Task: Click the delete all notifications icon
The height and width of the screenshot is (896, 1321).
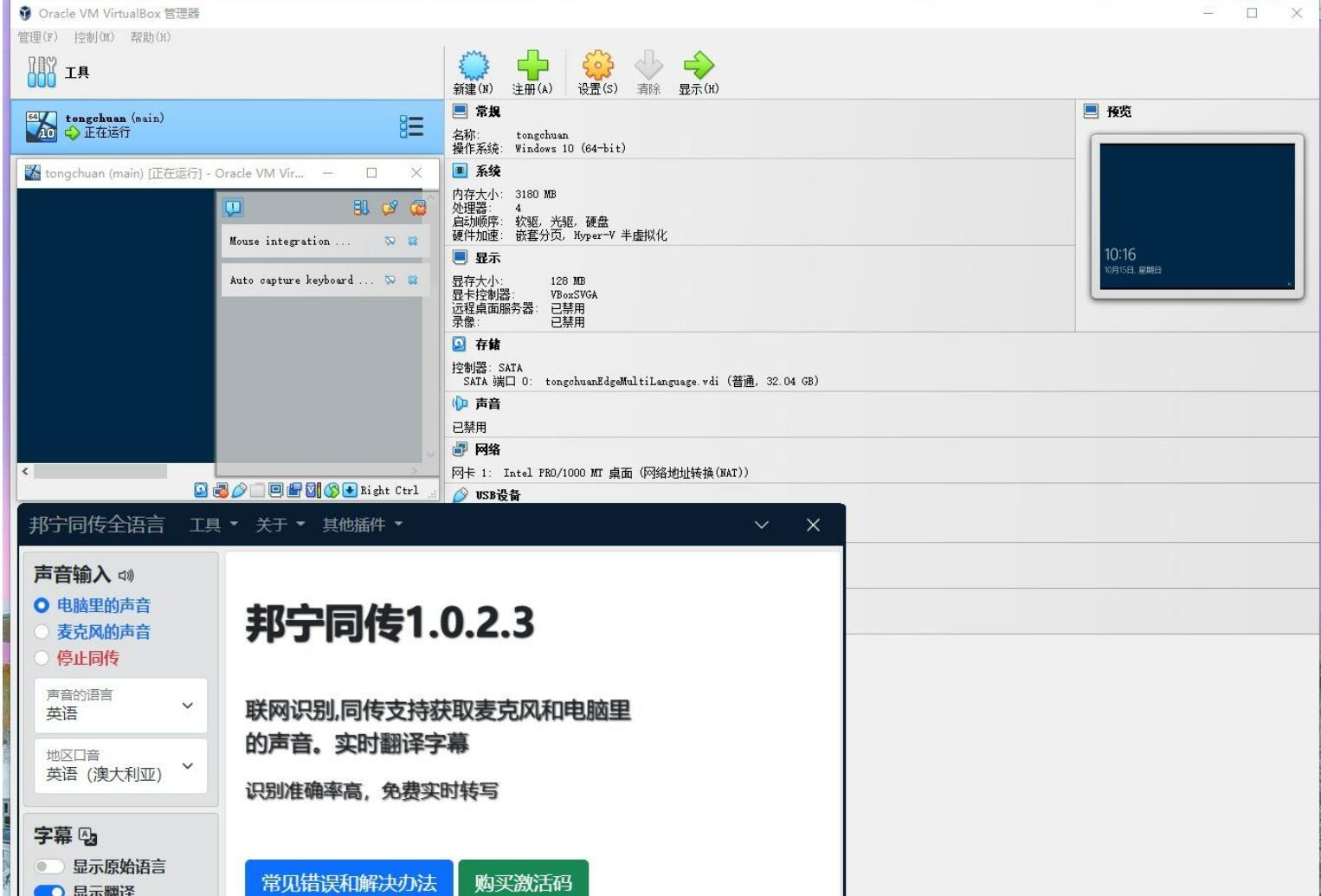Action: pos(418,208)
